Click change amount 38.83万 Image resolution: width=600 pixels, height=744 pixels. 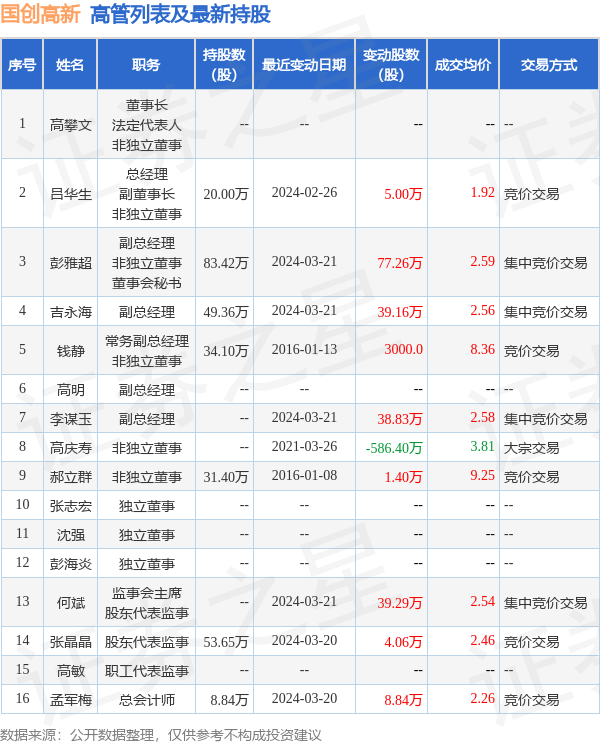400,419
